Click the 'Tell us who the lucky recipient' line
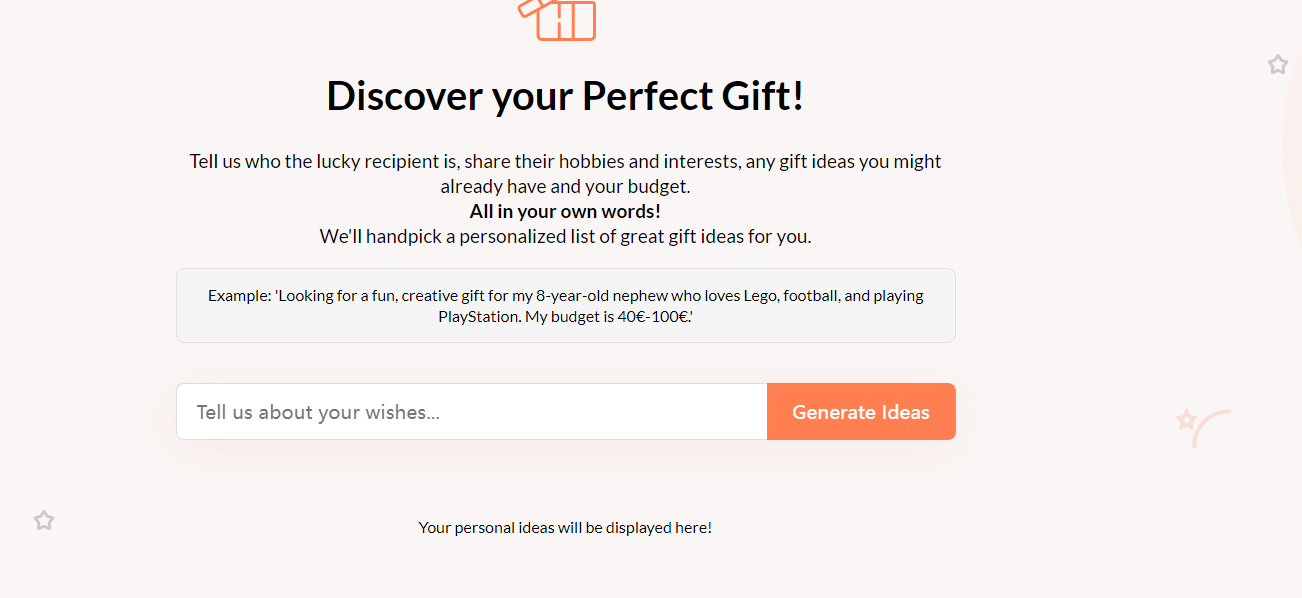 coord(566,161)
